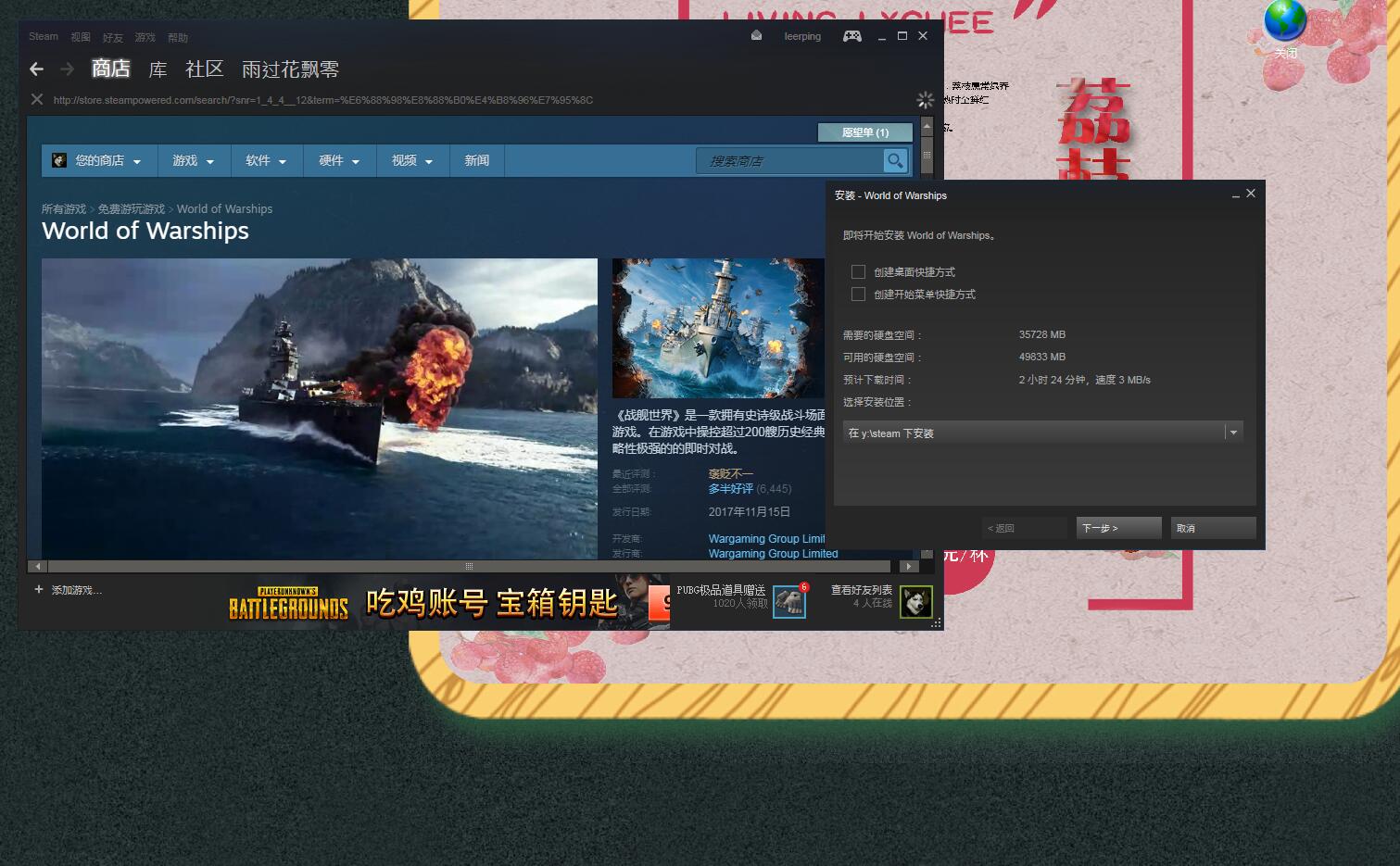Close the World of Warships install dialog

1251,194
